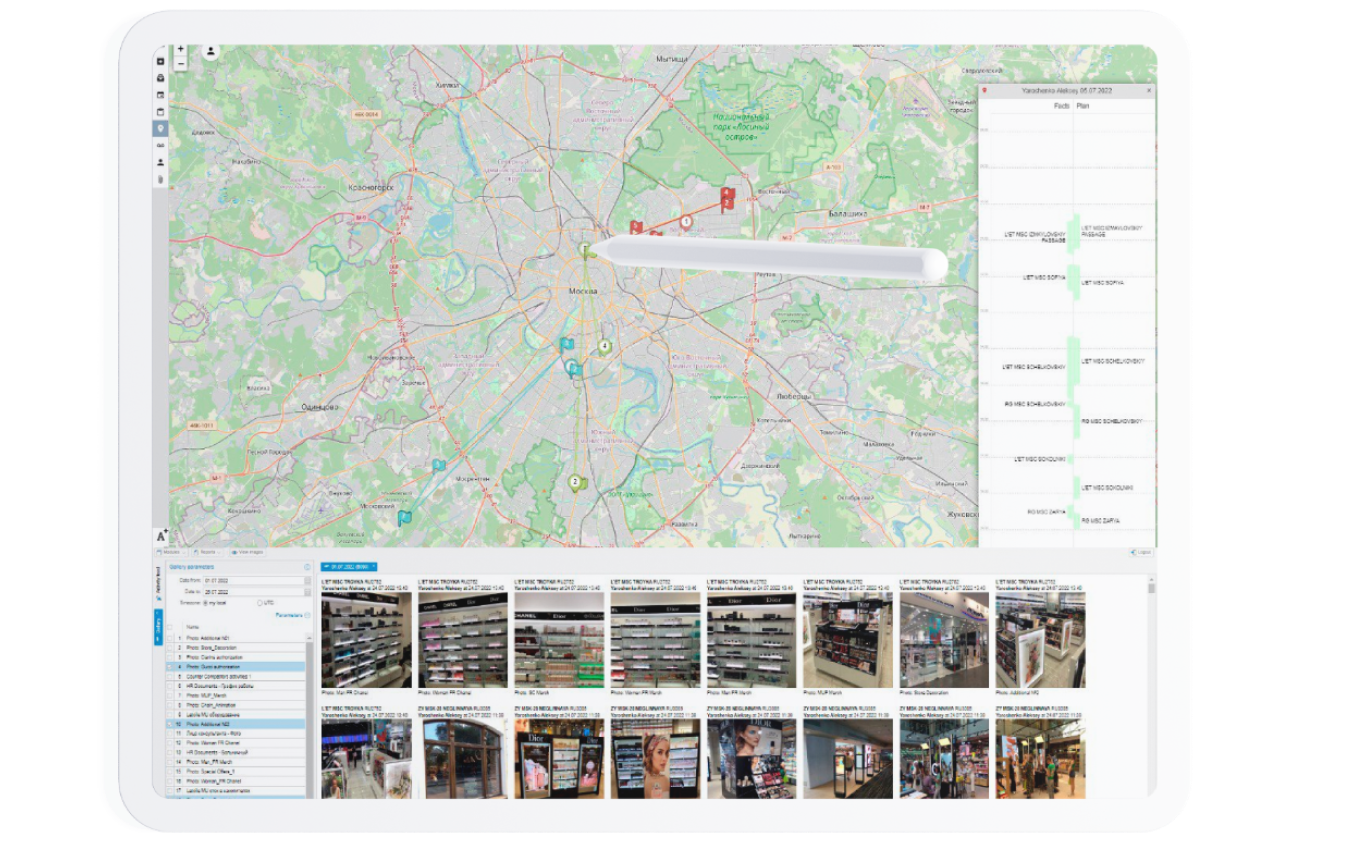Close the Yaroshenko Aleksey schedule panel
The image size is (1372, 847).
click(x=1148, y=90)
